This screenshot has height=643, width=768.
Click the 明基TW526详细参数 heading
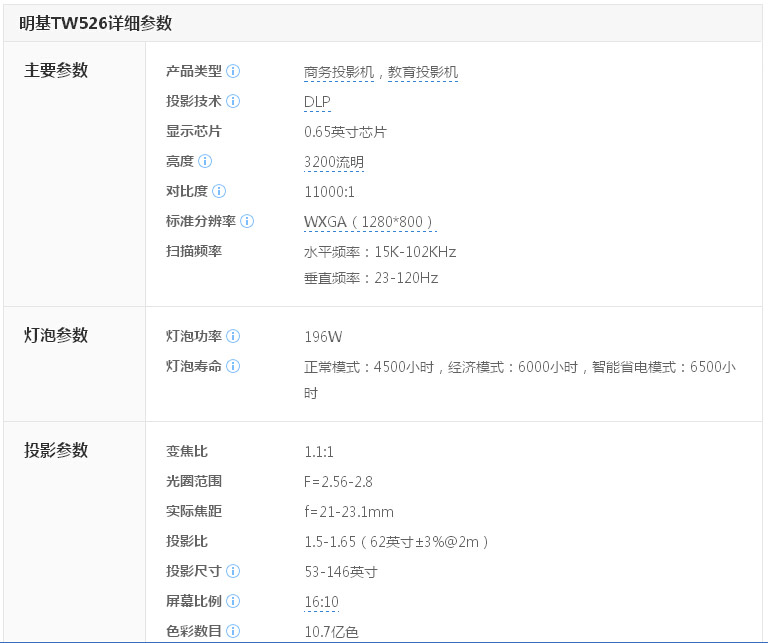click(96, 23)
